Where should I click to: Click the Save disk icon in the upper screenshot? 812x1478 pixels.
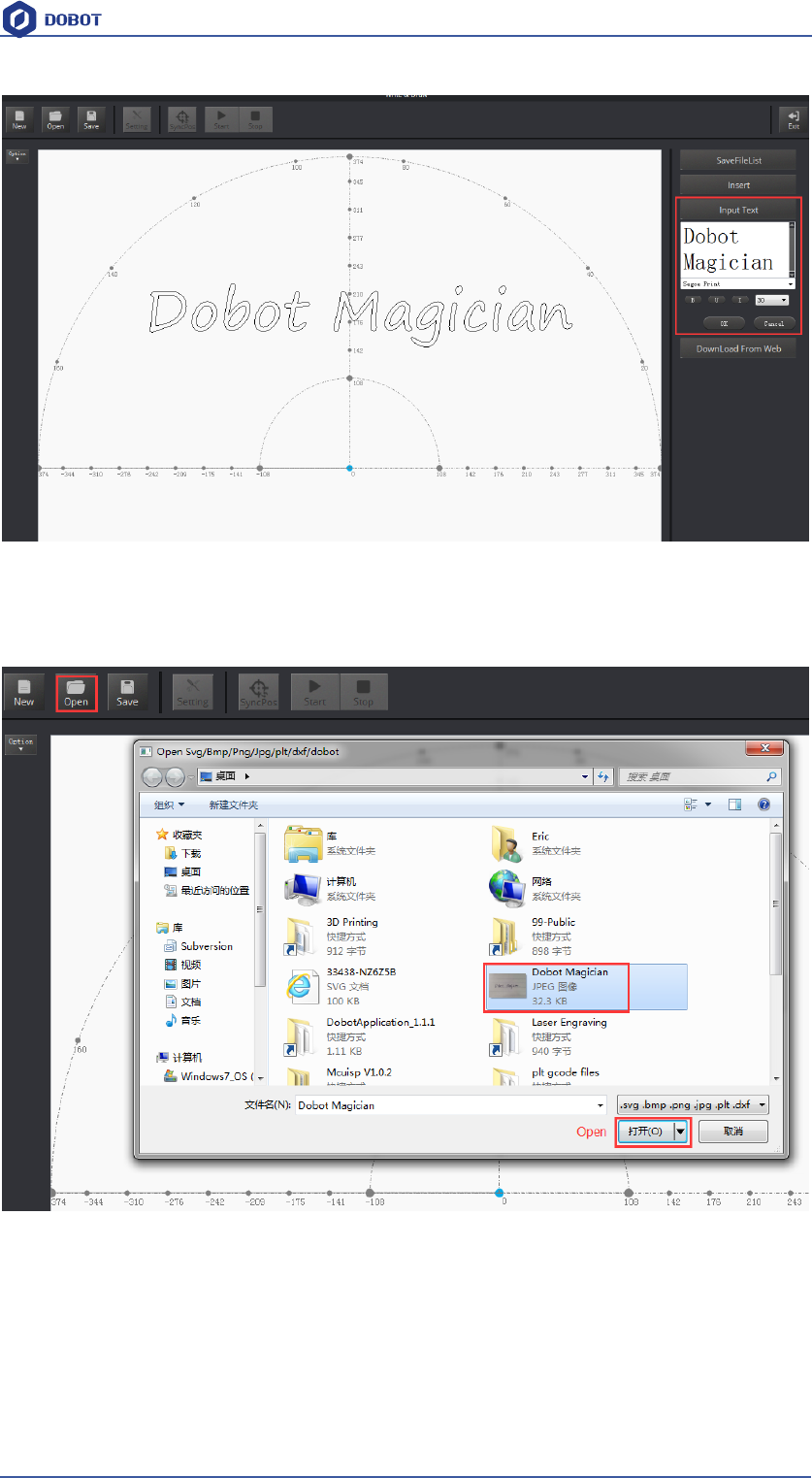tap(91, 119)
